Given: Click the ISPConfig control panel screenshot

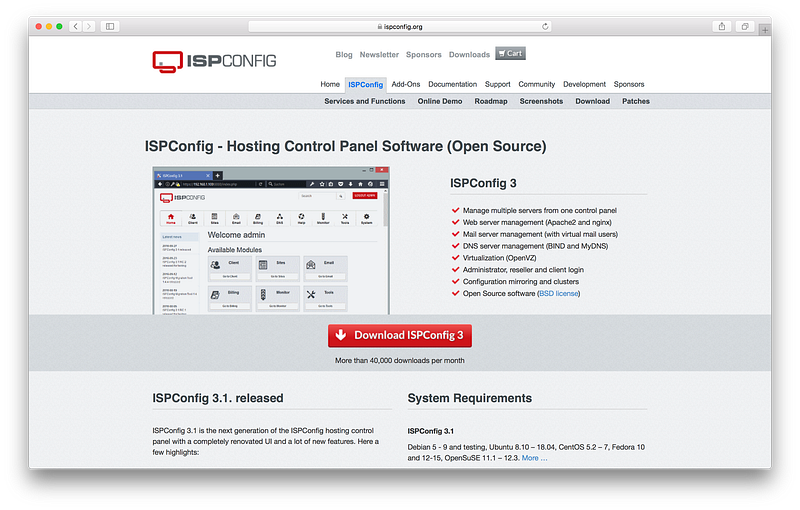Looking at the screenshot, I should coord(271,240).
